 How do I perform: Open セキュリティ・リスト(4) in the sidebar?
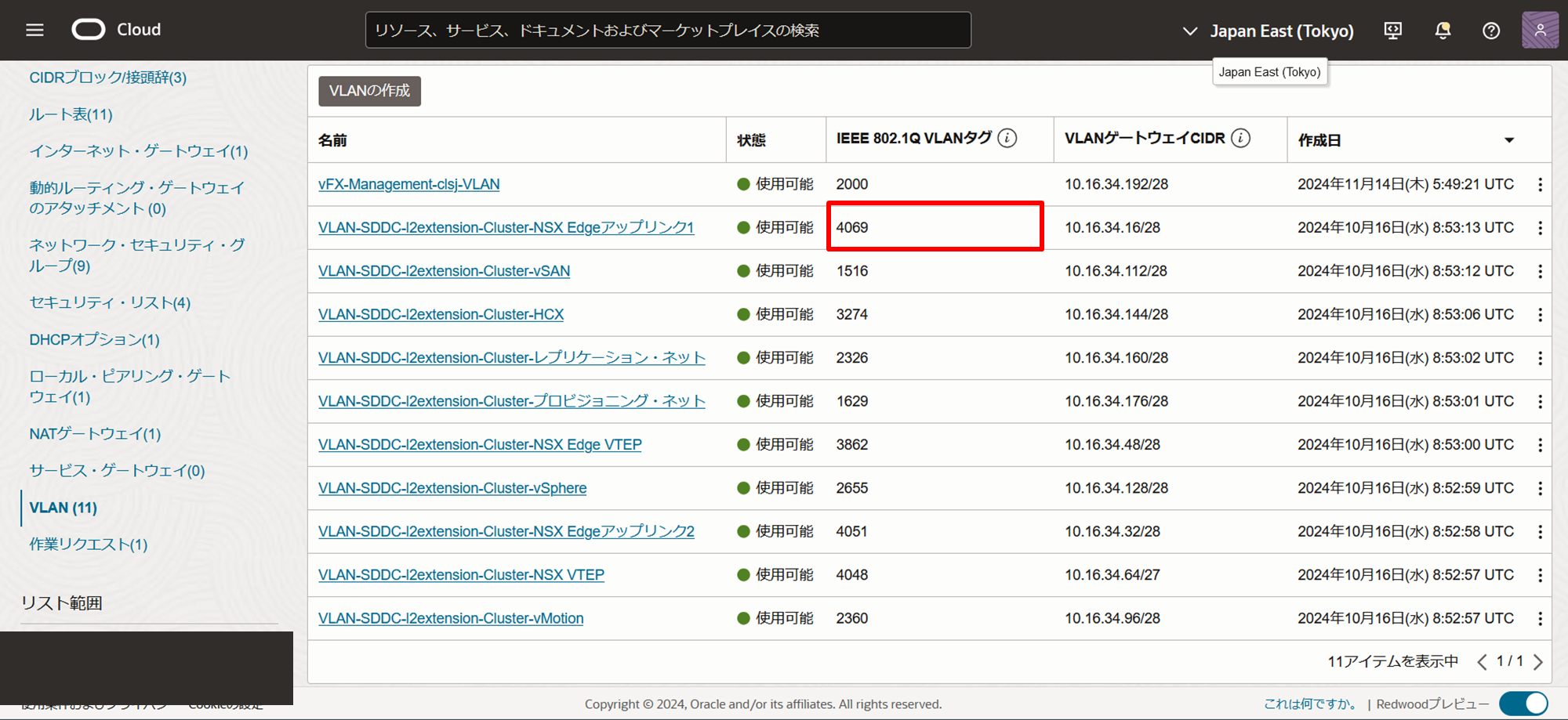tap(110, 302)
